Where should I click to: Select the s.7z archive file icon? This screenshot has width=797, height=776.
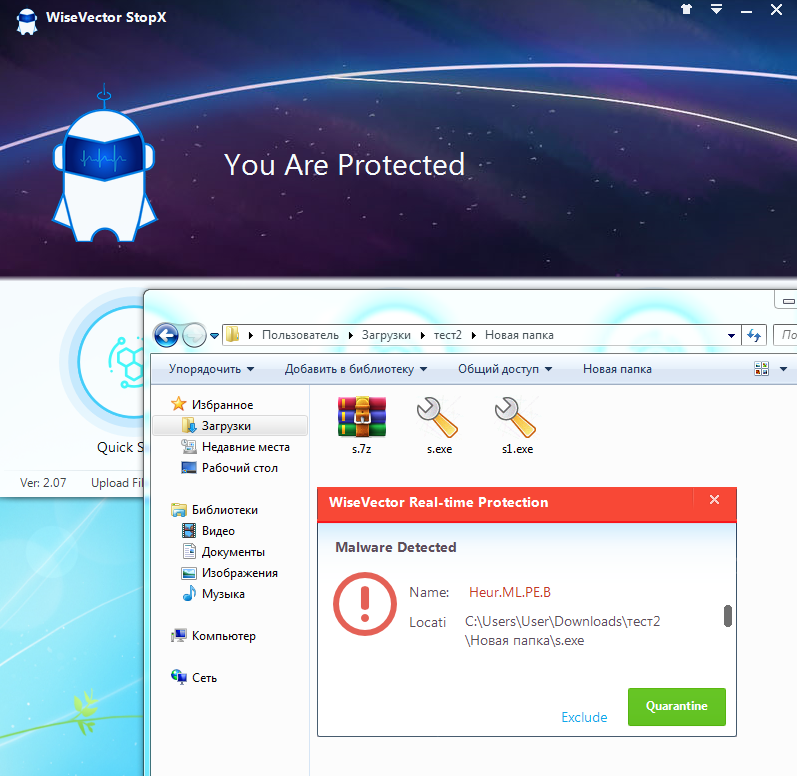pyautogui.click(x=361, y=418)
